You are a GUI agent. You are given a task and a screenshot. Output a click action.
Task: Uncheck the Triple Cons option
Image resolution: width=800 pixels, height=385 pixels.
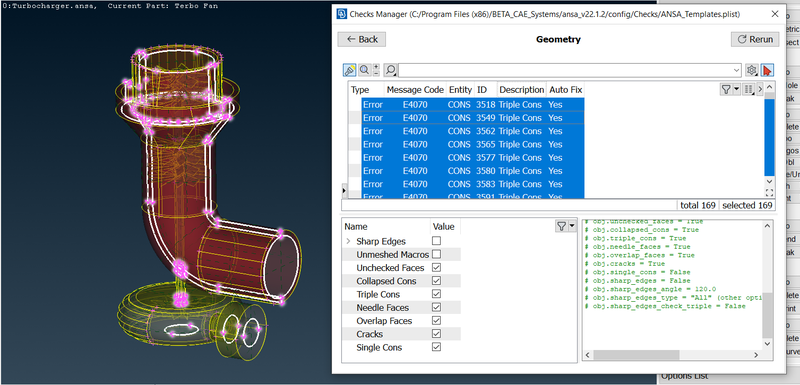coord(436,294)
